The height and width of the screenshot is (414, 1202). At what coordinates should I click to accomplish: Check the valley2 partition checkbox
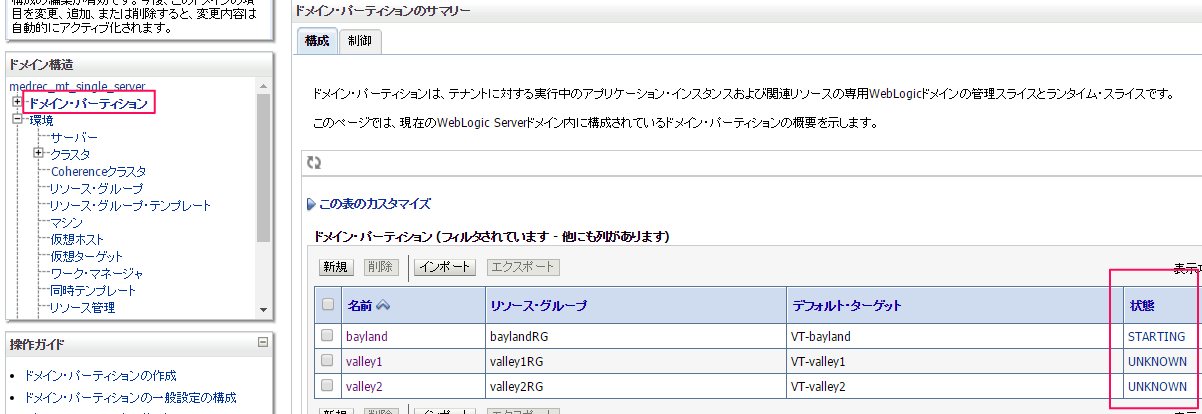(x=327, y=386)
